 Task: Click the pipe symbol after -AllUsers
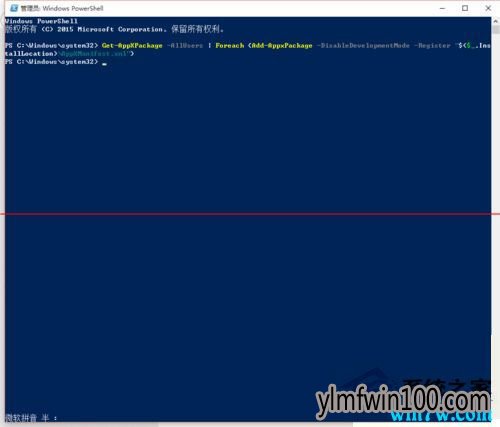tap(209, 45)
